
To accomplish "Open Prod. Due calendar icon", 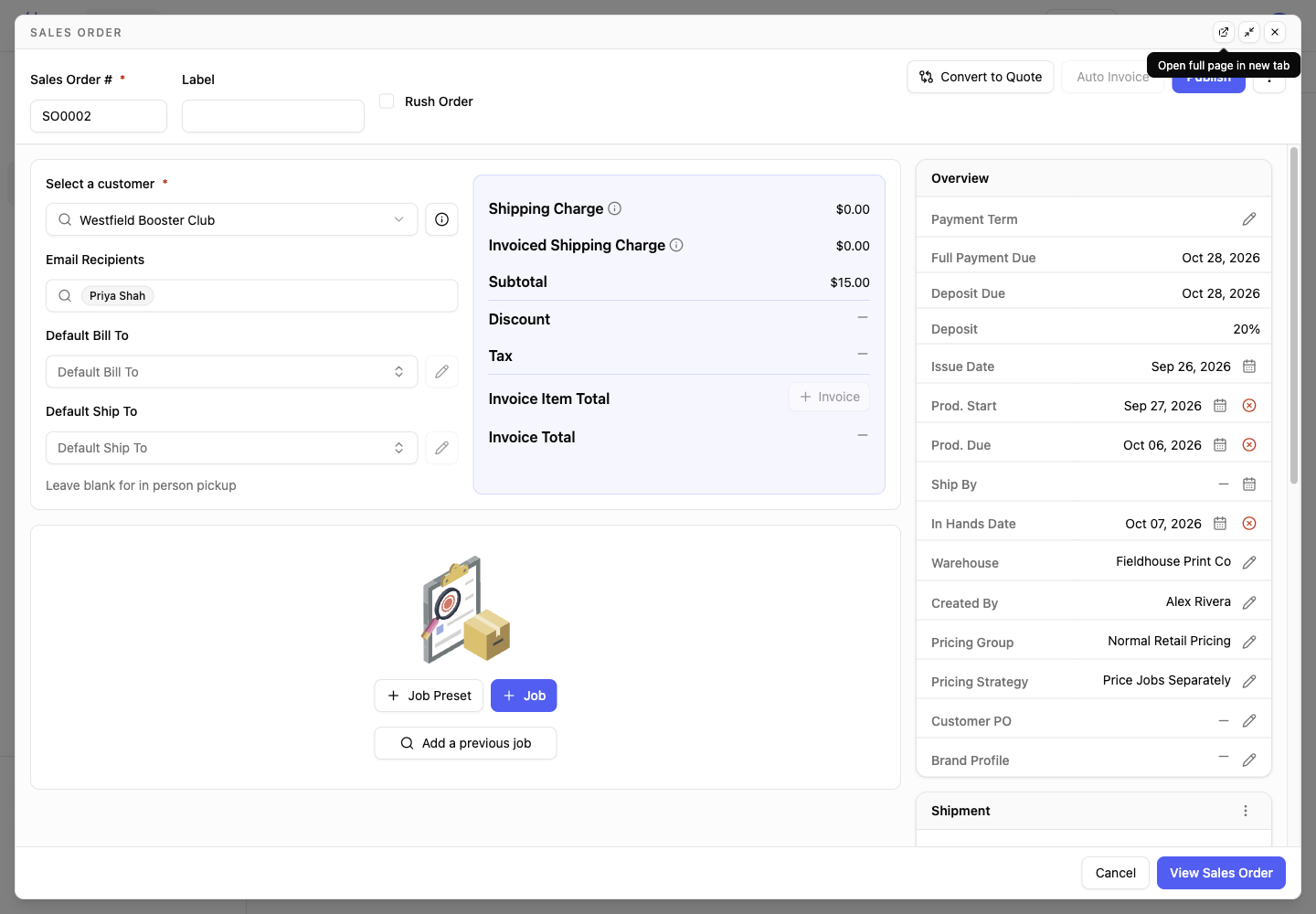I will click(x=1220, y=445).
